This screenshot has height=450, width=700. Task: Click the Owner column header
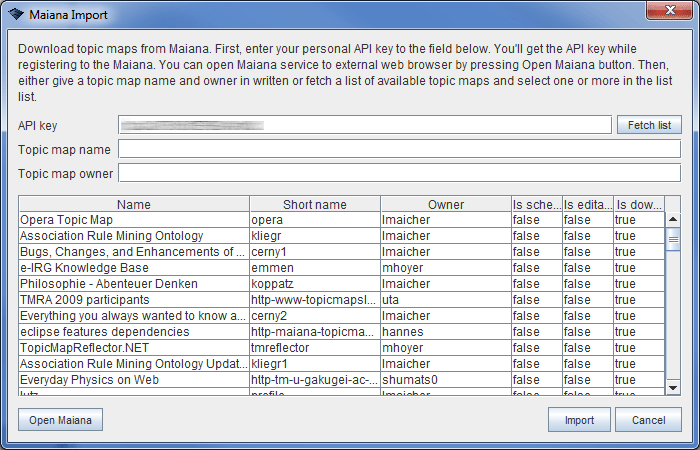445,204
